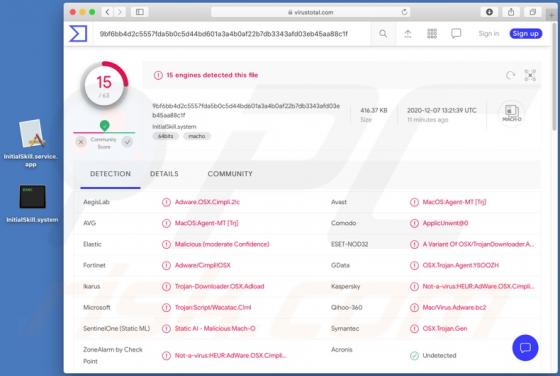Viewport: 560px width, 376px height.
Task: Click Mac/Virus.Adware.bc2 Qihoo-360 result
Action: pos(454,307)
